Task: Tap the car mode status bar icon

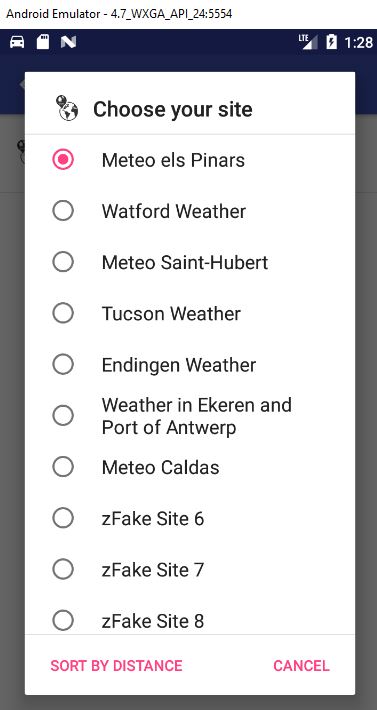Action: click(17, 42)
